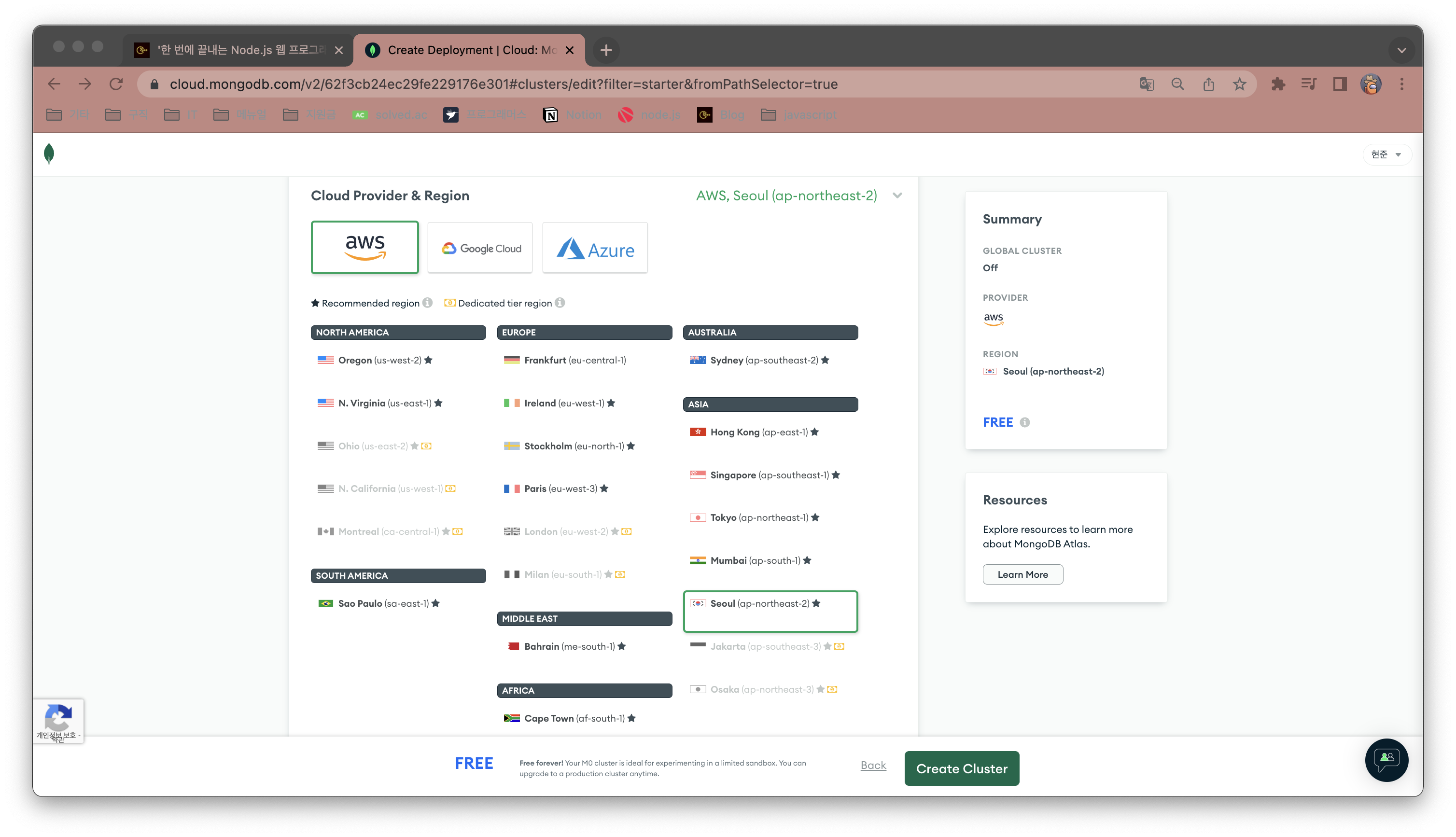Bookmark this page with star icon

(1239, 84)
